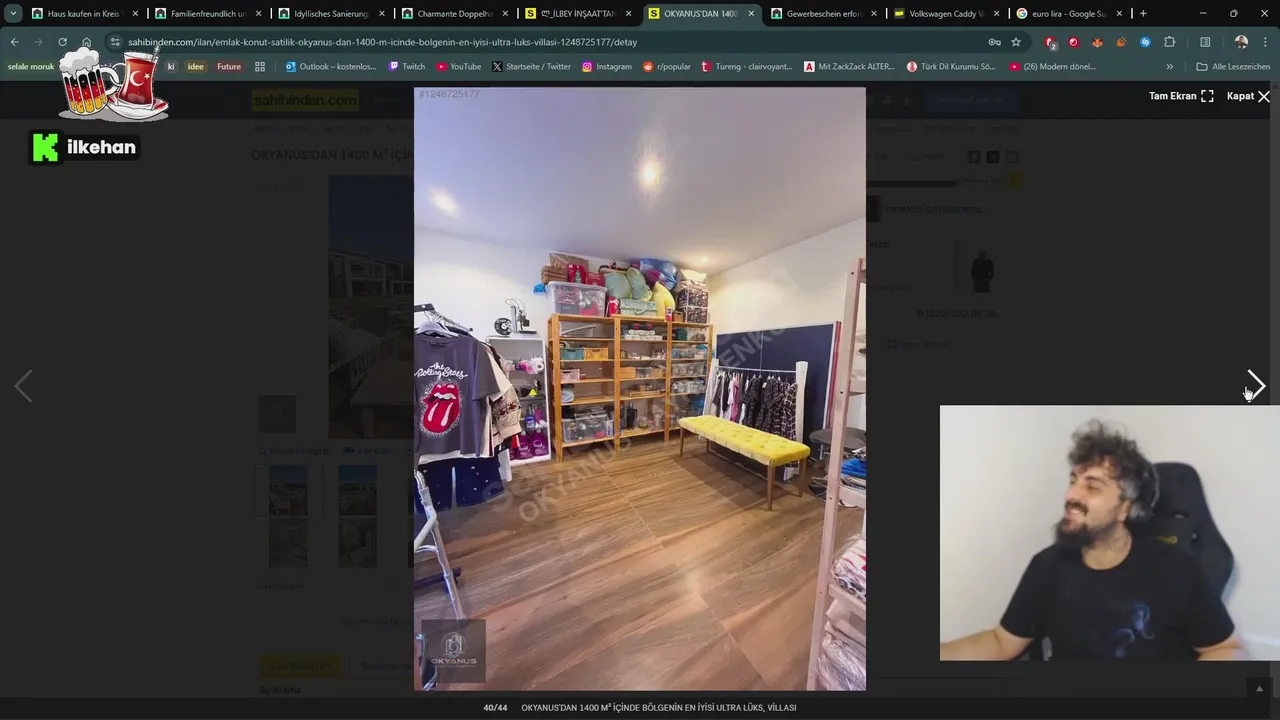Open the r/popular Reddit bookmark
1280x720 pixels.
coord(667,66)
